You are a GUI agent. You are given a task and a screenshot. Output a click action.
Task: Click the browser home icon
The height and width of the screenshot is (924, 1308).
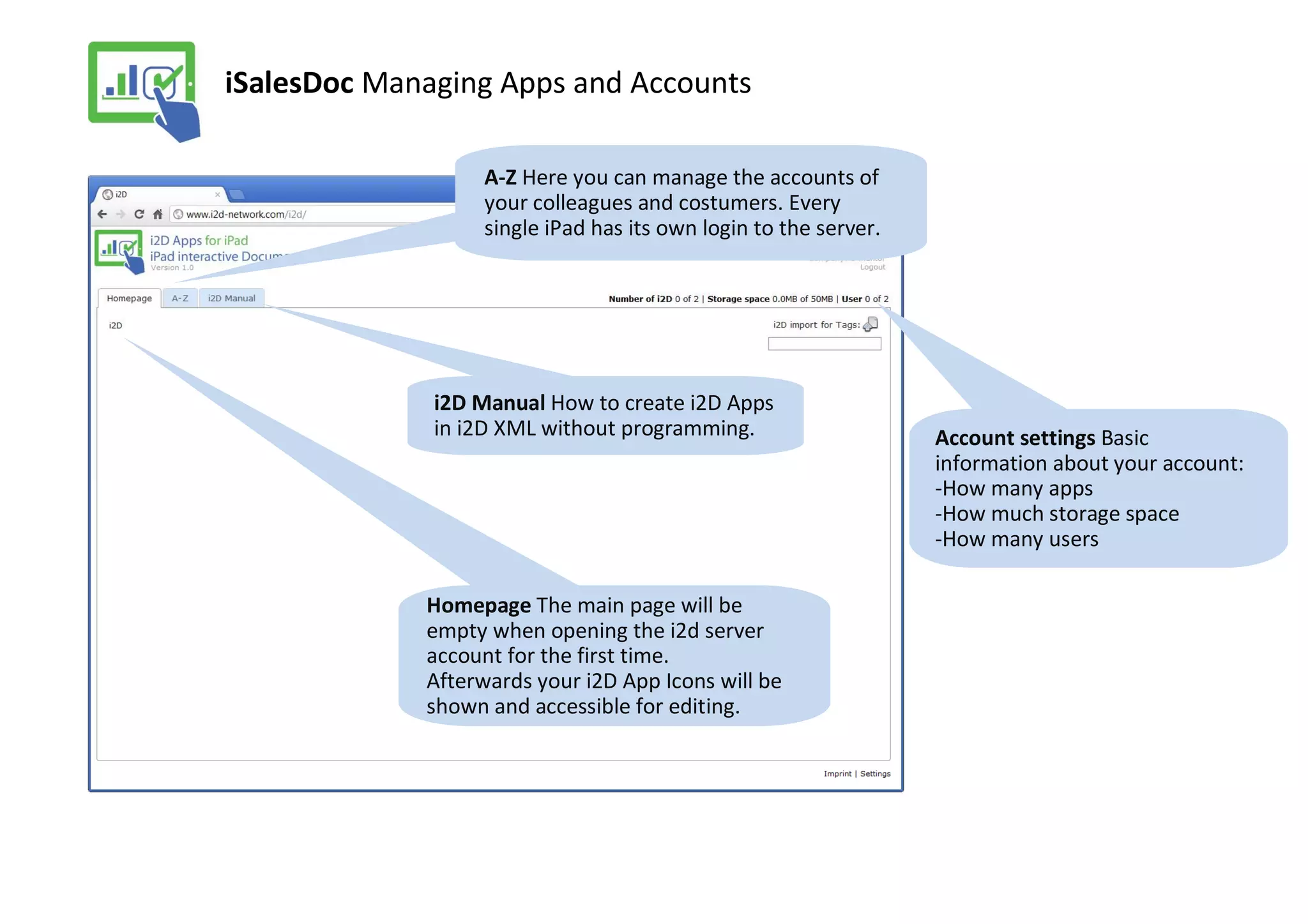tap(158, 215)
